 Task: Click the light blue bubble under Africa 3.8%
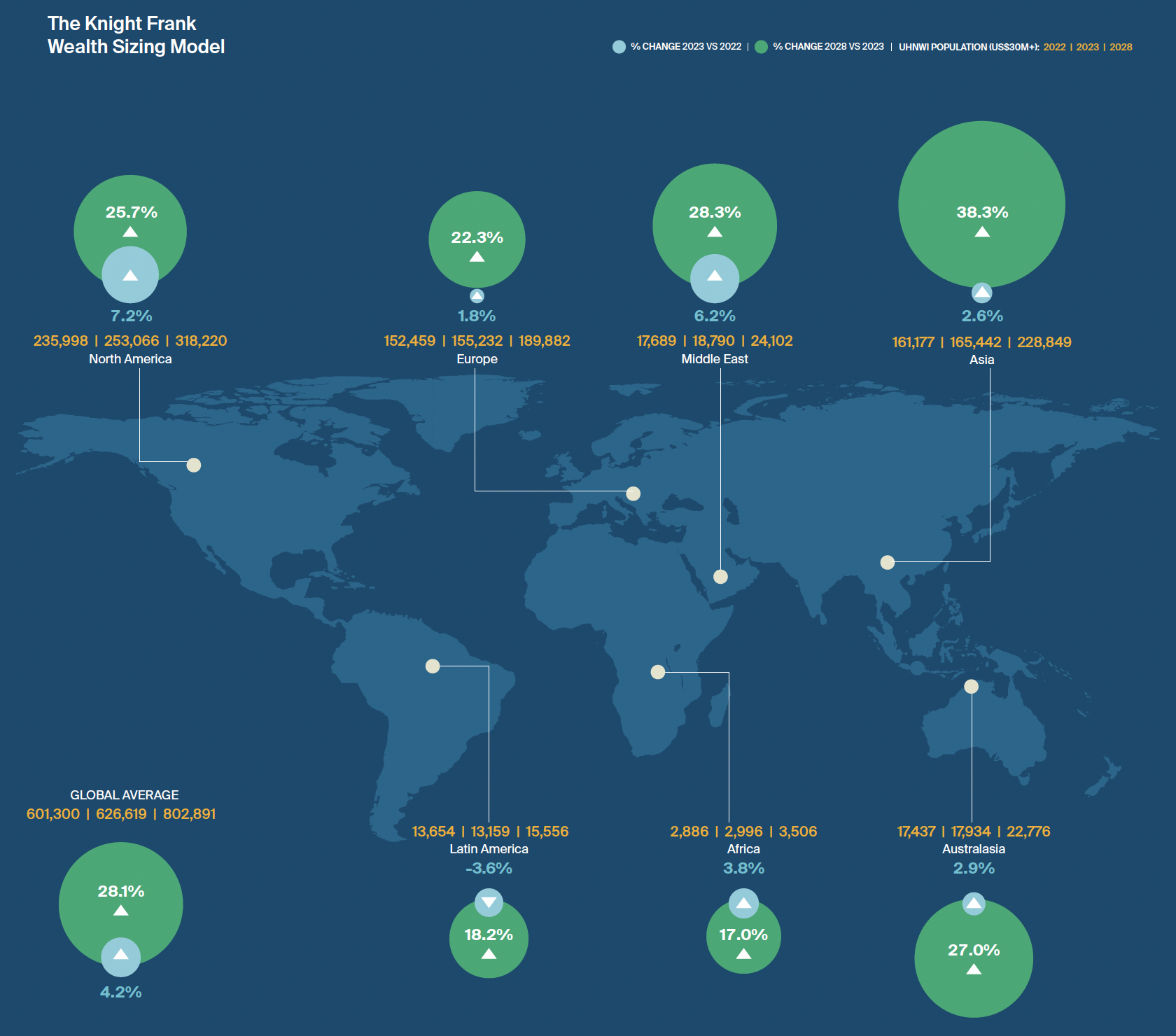point(743,904)
